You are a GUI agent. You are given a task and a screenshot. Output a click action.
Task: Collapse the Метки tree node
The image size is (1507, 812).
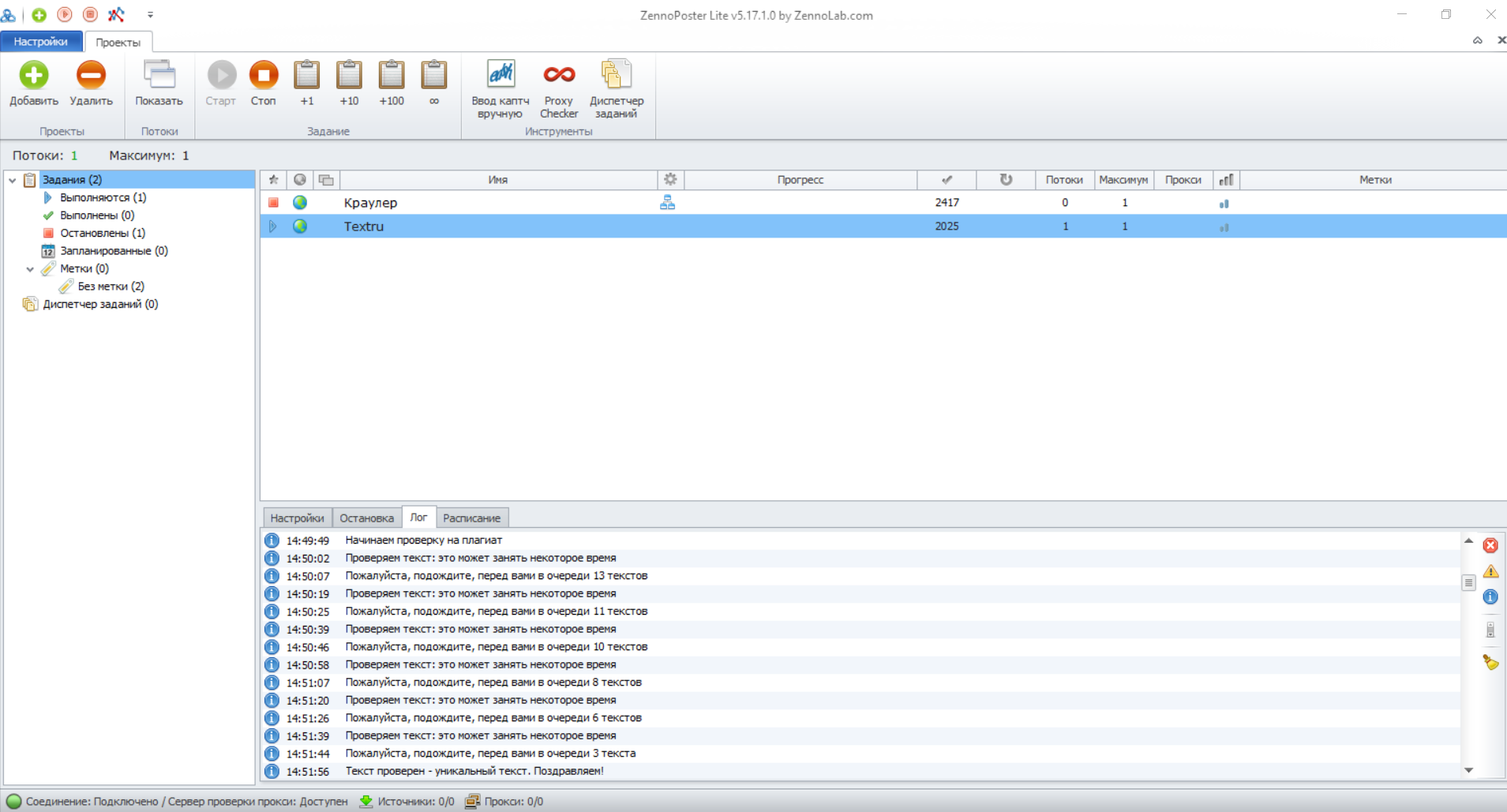30,269
